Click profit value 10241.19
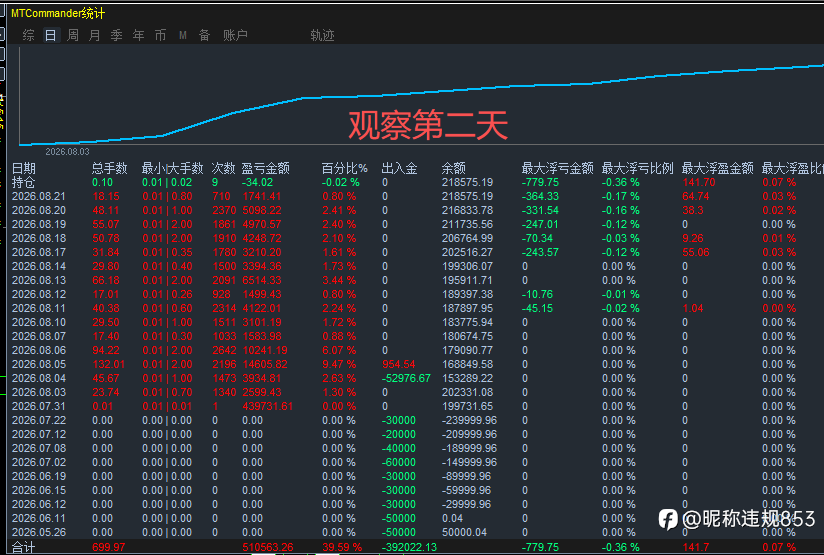The height and width of the screenshot is (555, 824). [265, 350]
